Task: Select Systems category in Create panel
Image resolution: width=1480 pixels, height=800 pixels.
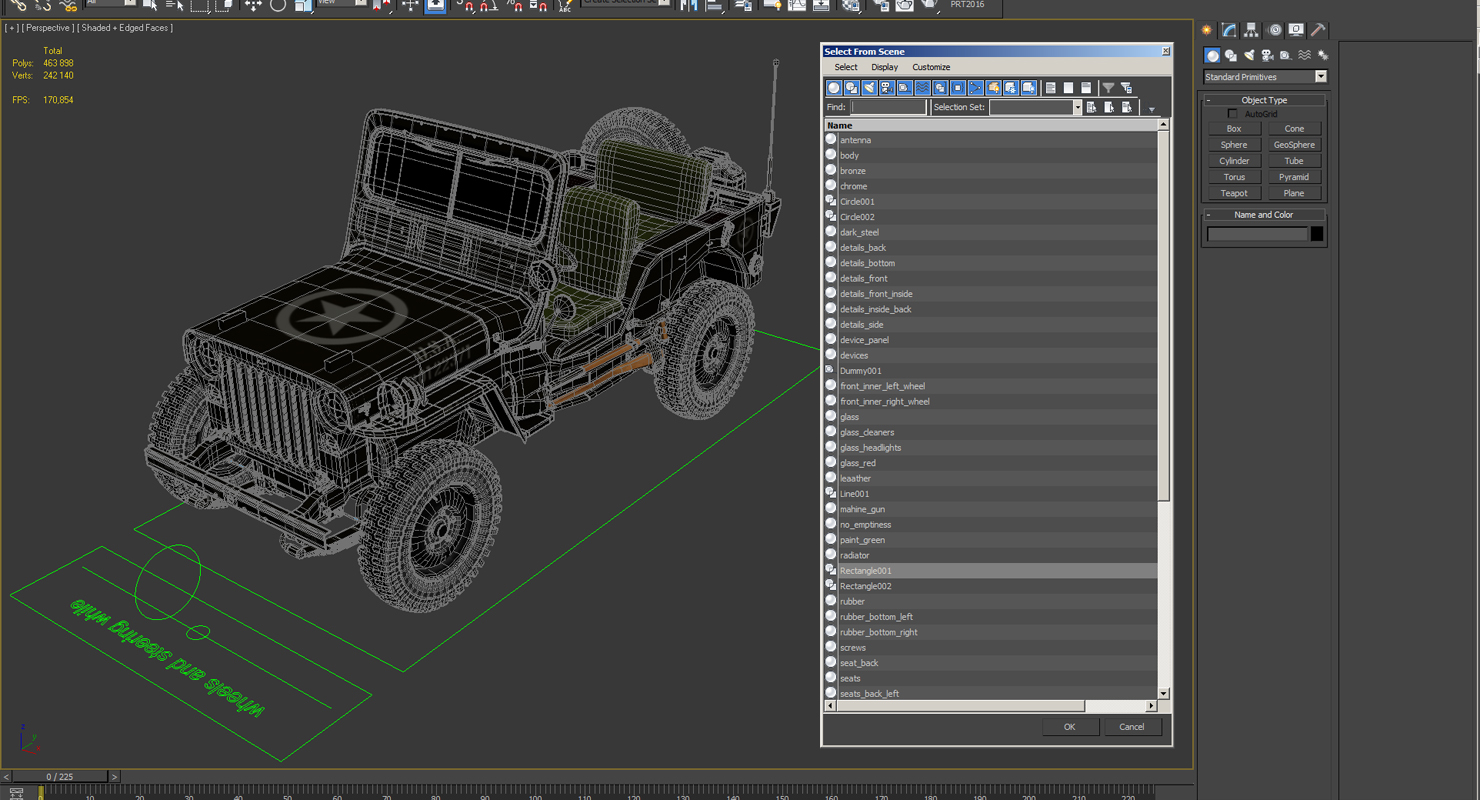Action: [1322, 56]
